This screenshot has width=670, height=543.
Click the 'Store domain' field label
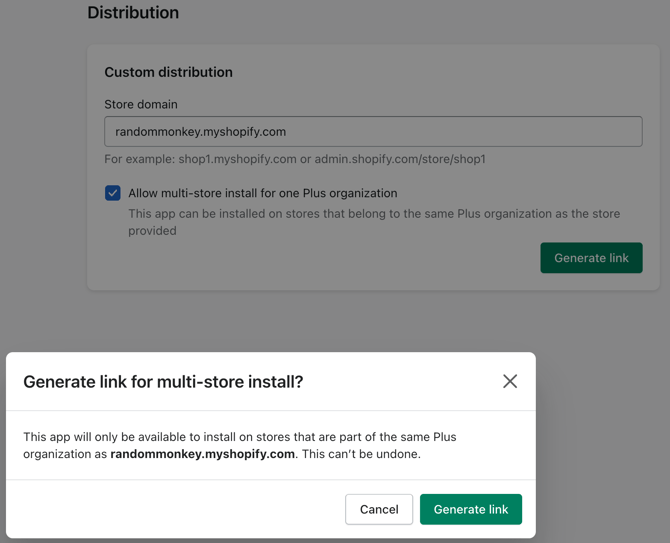[141, 104]
